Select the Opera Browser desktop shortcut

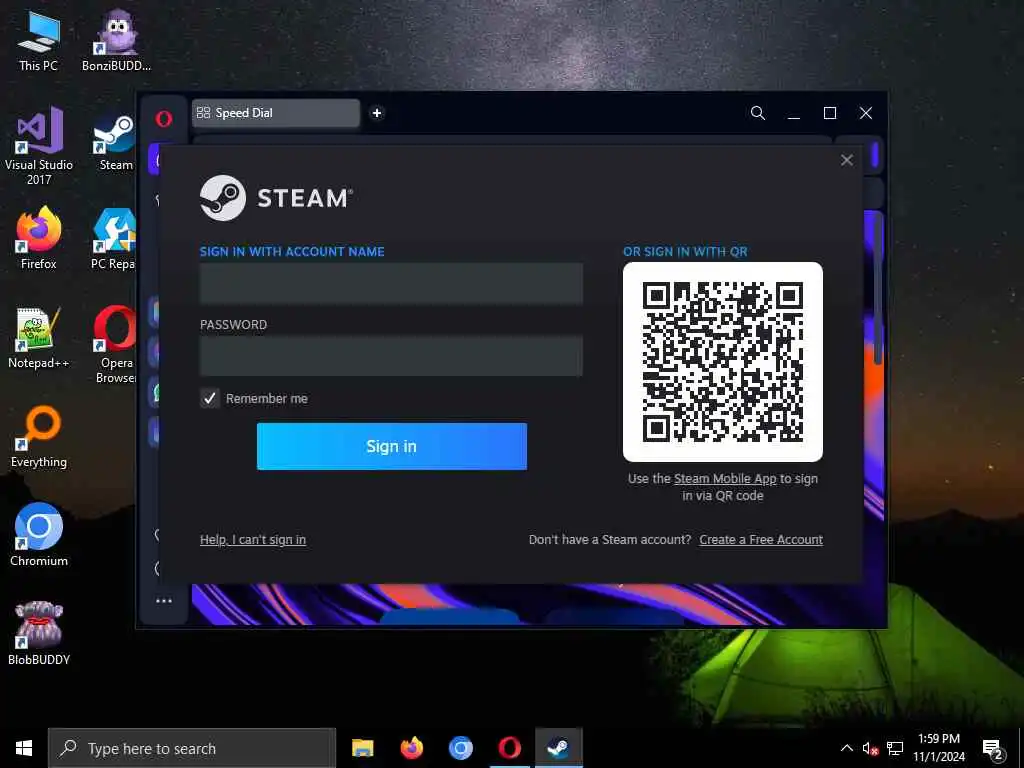116,344
